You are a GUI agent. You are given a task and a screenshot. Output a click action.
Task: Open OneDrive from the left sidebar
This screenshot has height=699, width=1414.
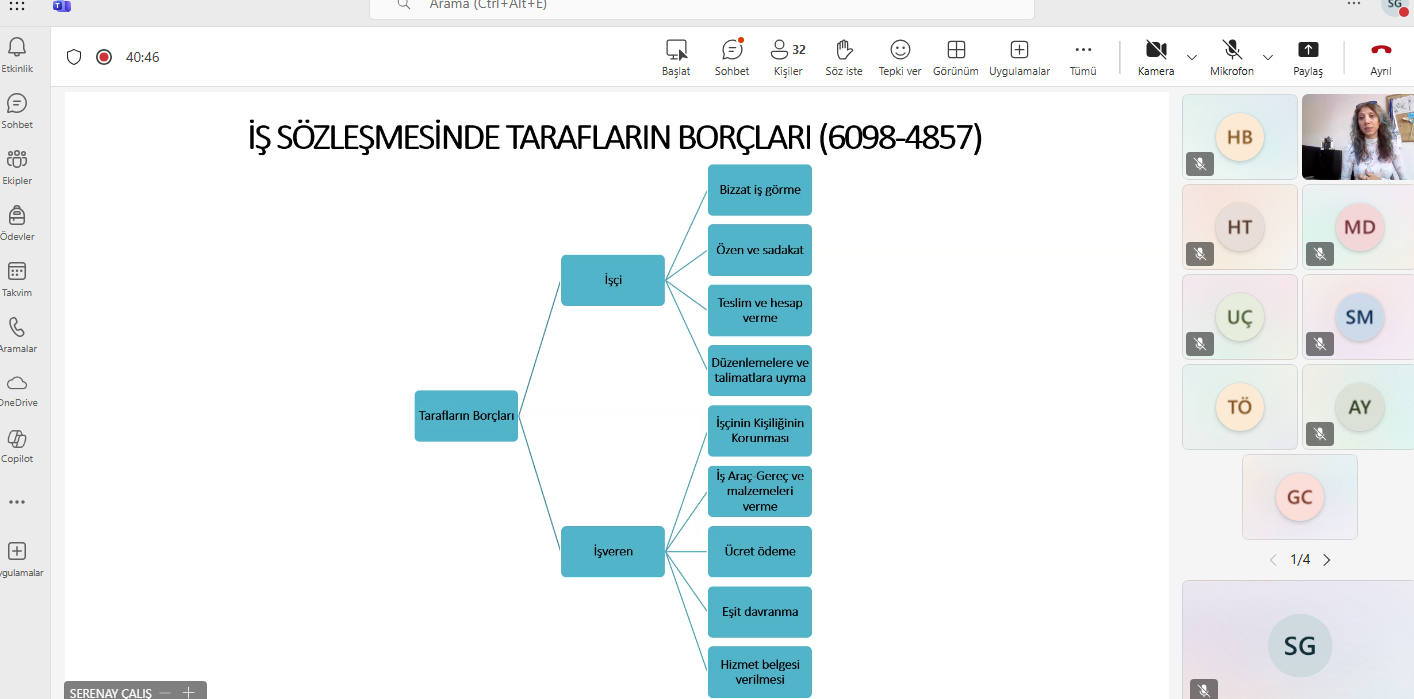(17, 390)
